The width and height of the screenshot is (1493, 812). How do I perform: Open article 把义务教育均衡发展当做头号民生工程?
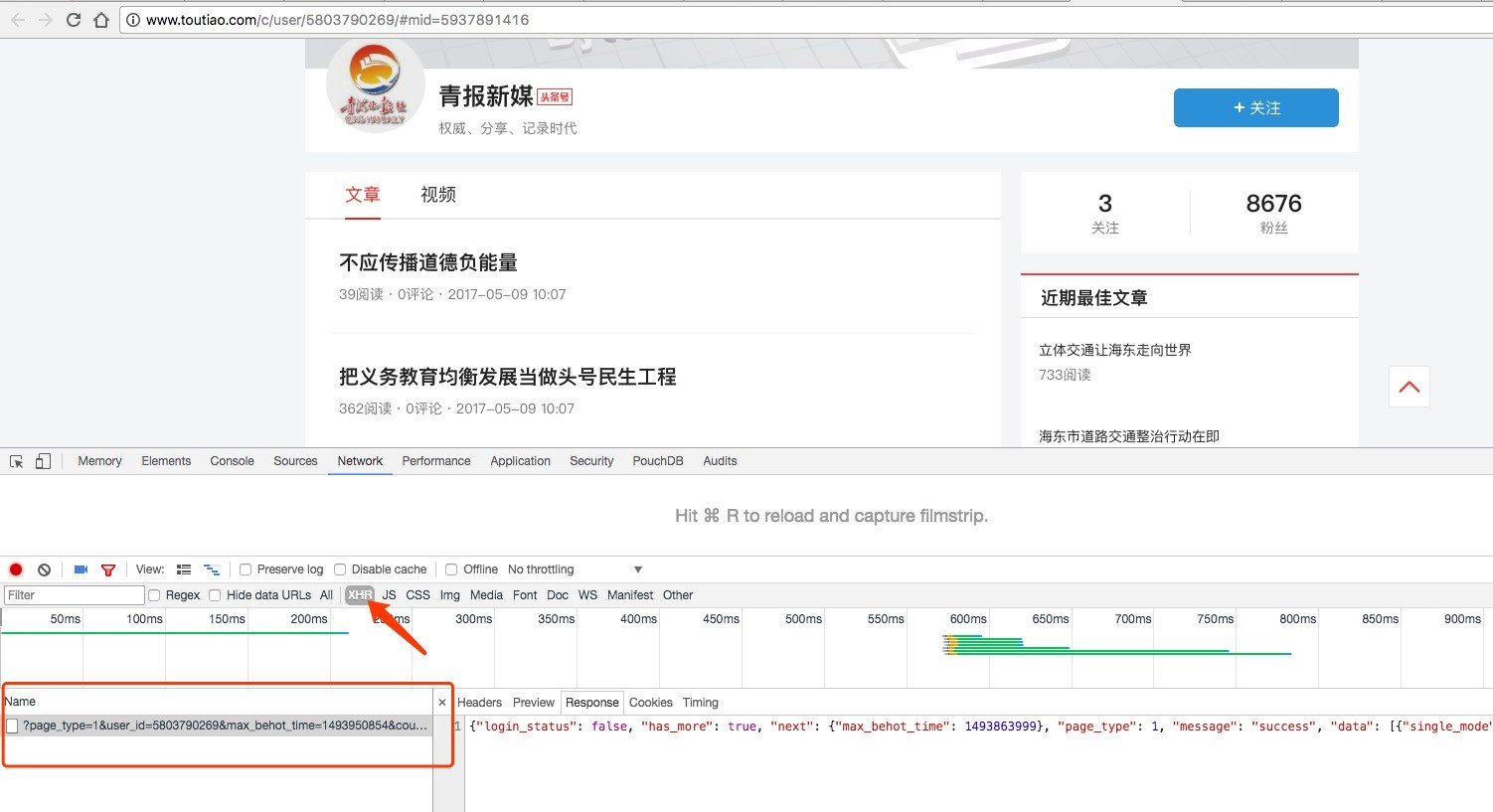point(508,377)
